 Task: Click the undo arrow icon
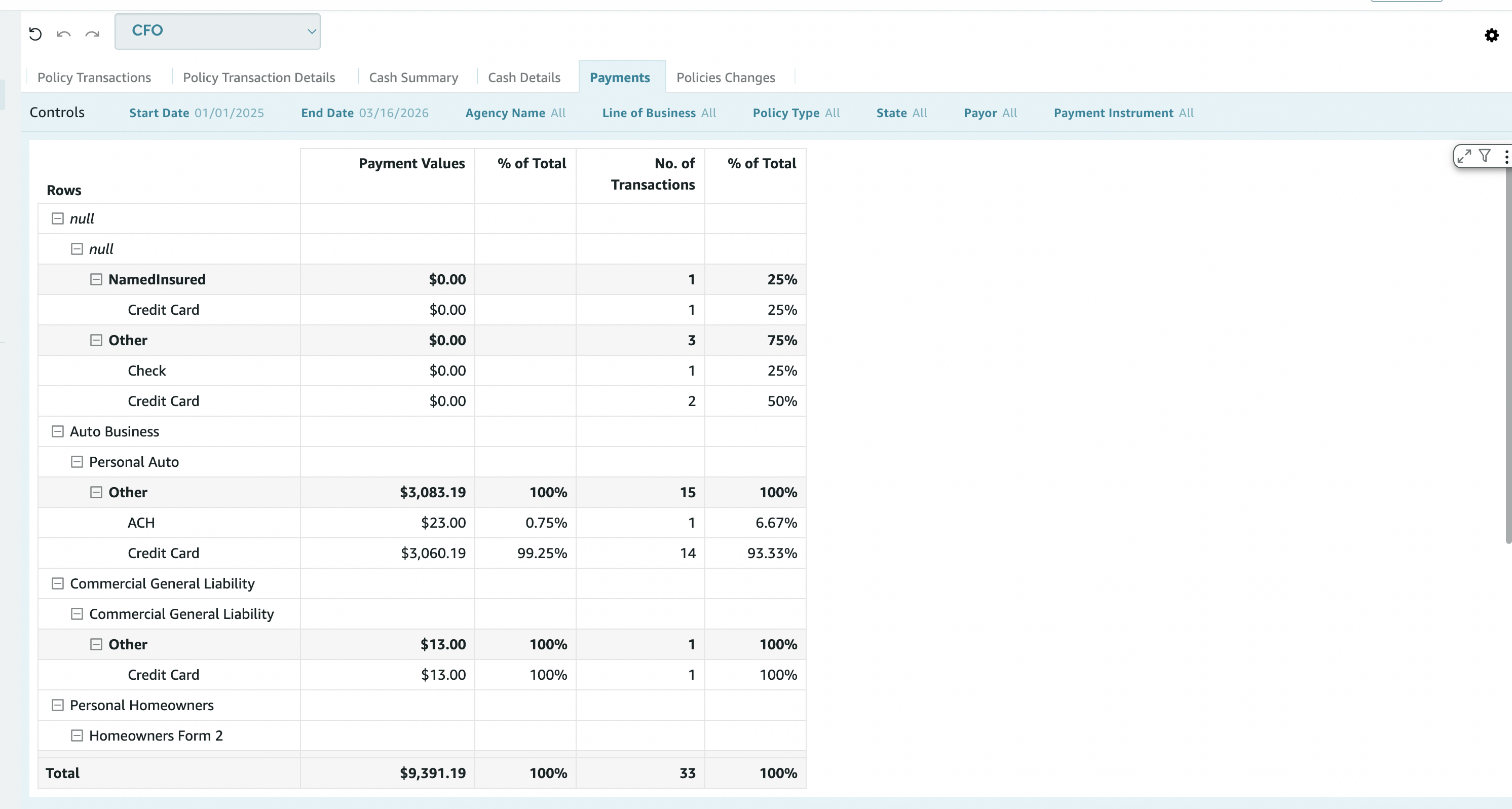(63, 34)
